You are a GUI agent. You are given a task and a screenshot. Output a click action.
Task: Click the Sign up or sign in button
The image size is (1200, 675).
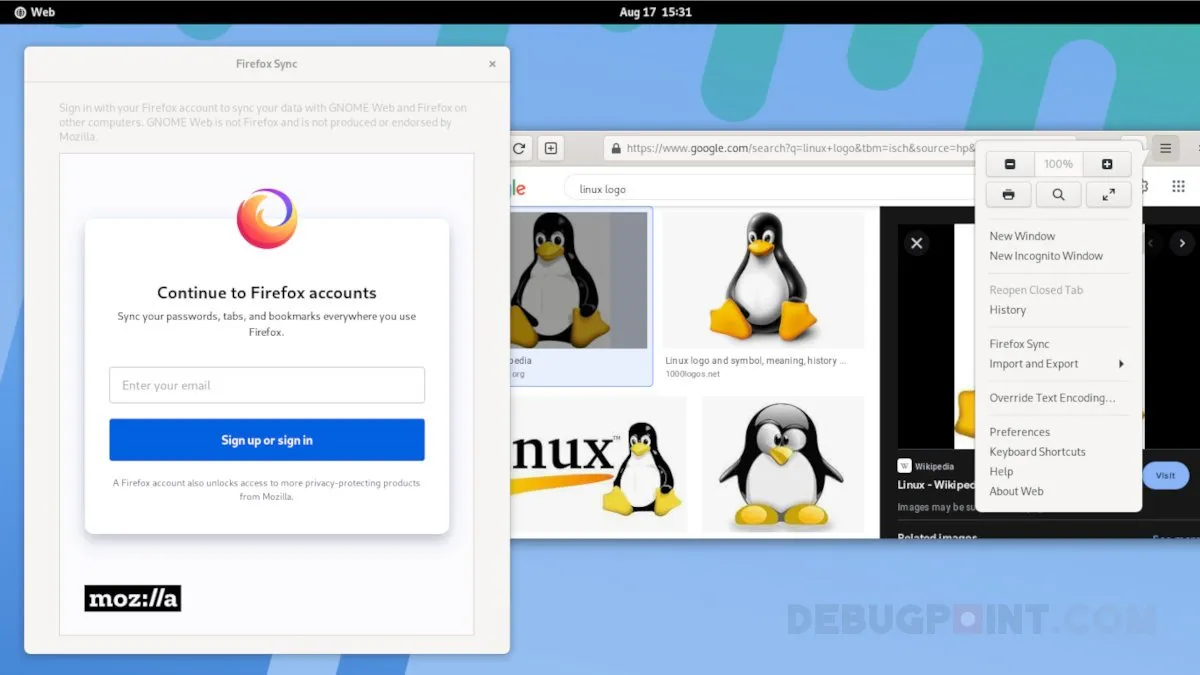[267, 440]
